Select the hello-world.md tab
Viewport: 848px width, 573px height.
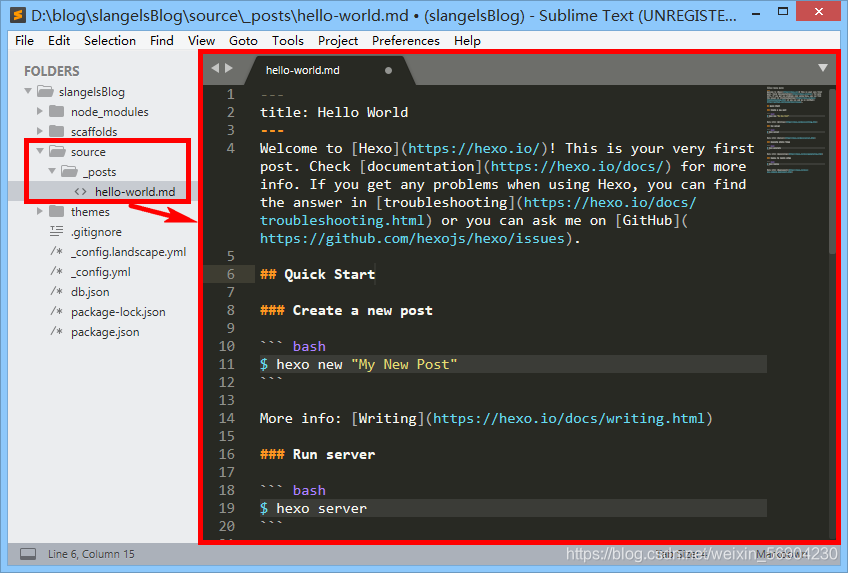328,70
